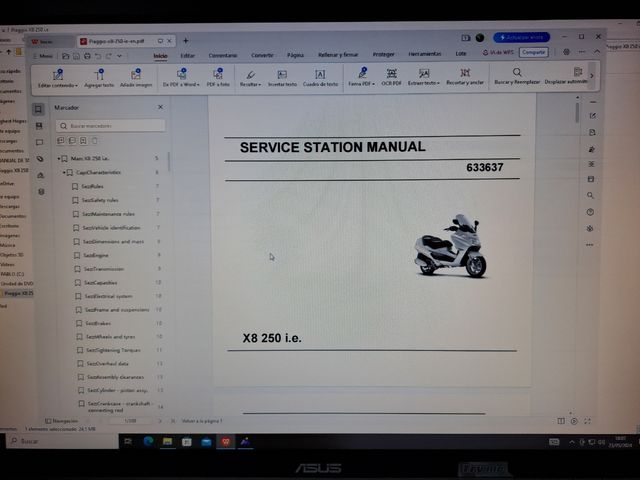
Task: Open the Menú button
Action: [42, 56]
